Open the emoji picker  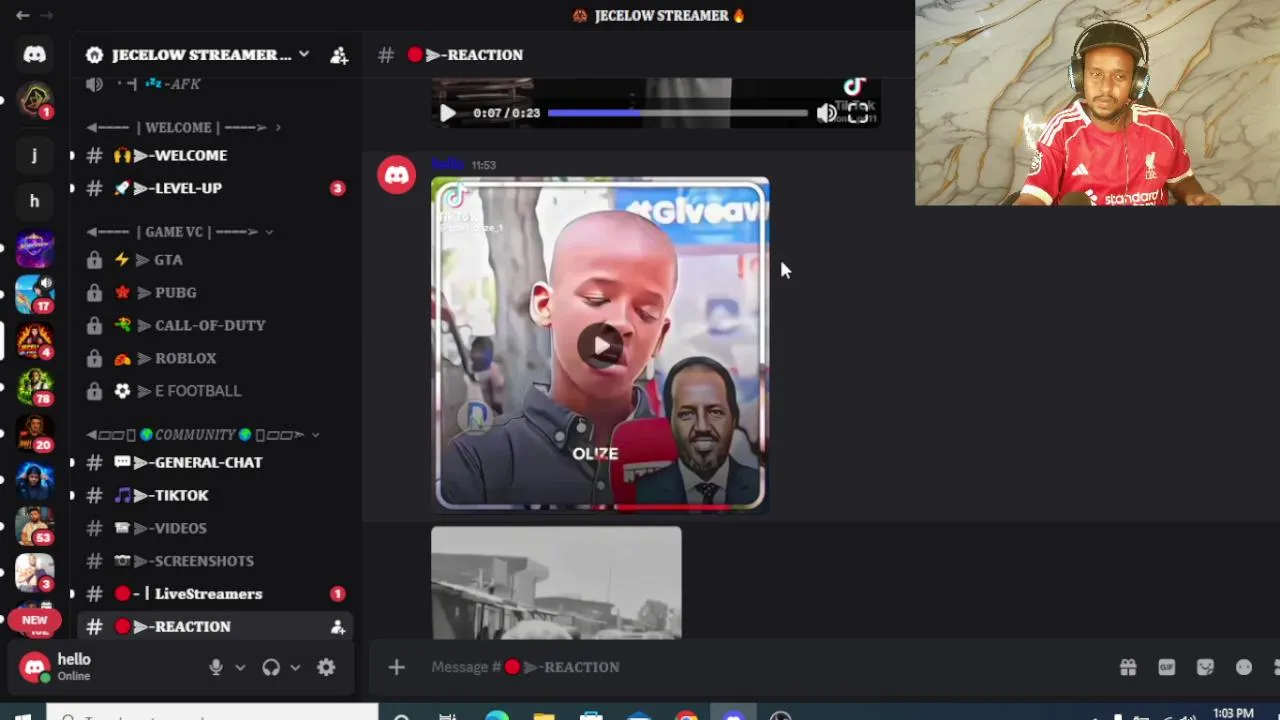(1244, 667)
